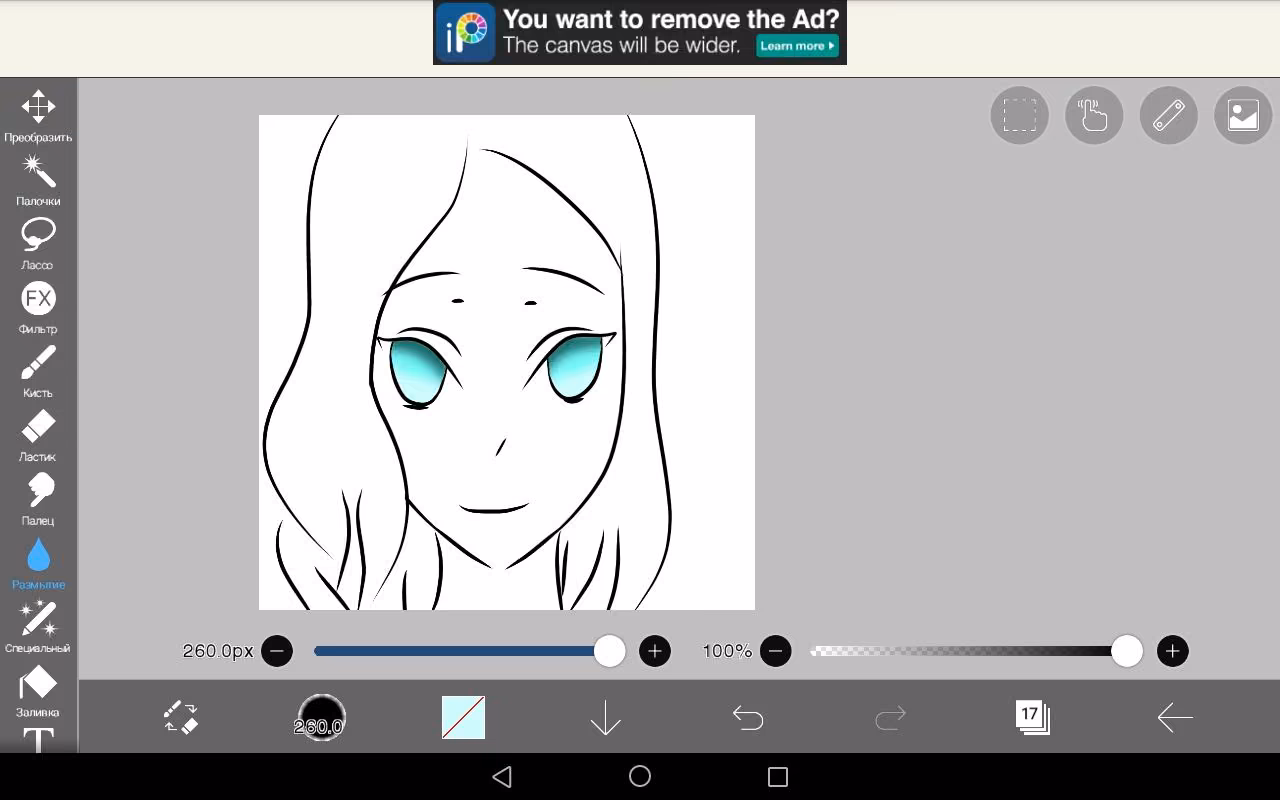Screen dimensions: 1280x800
Task: Tap the Android home button
Action: click(640, 776)
